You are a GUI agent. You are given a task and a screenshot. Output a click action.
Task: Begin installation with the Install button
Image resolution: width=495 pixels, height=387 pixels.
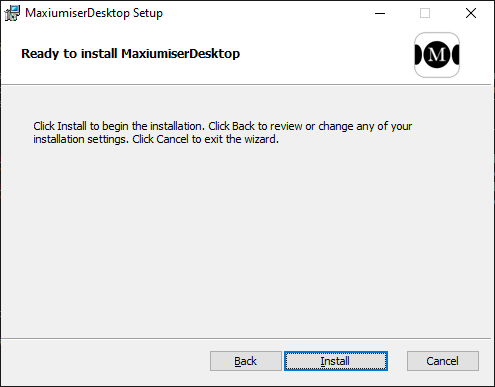click(x=336, y=361)
